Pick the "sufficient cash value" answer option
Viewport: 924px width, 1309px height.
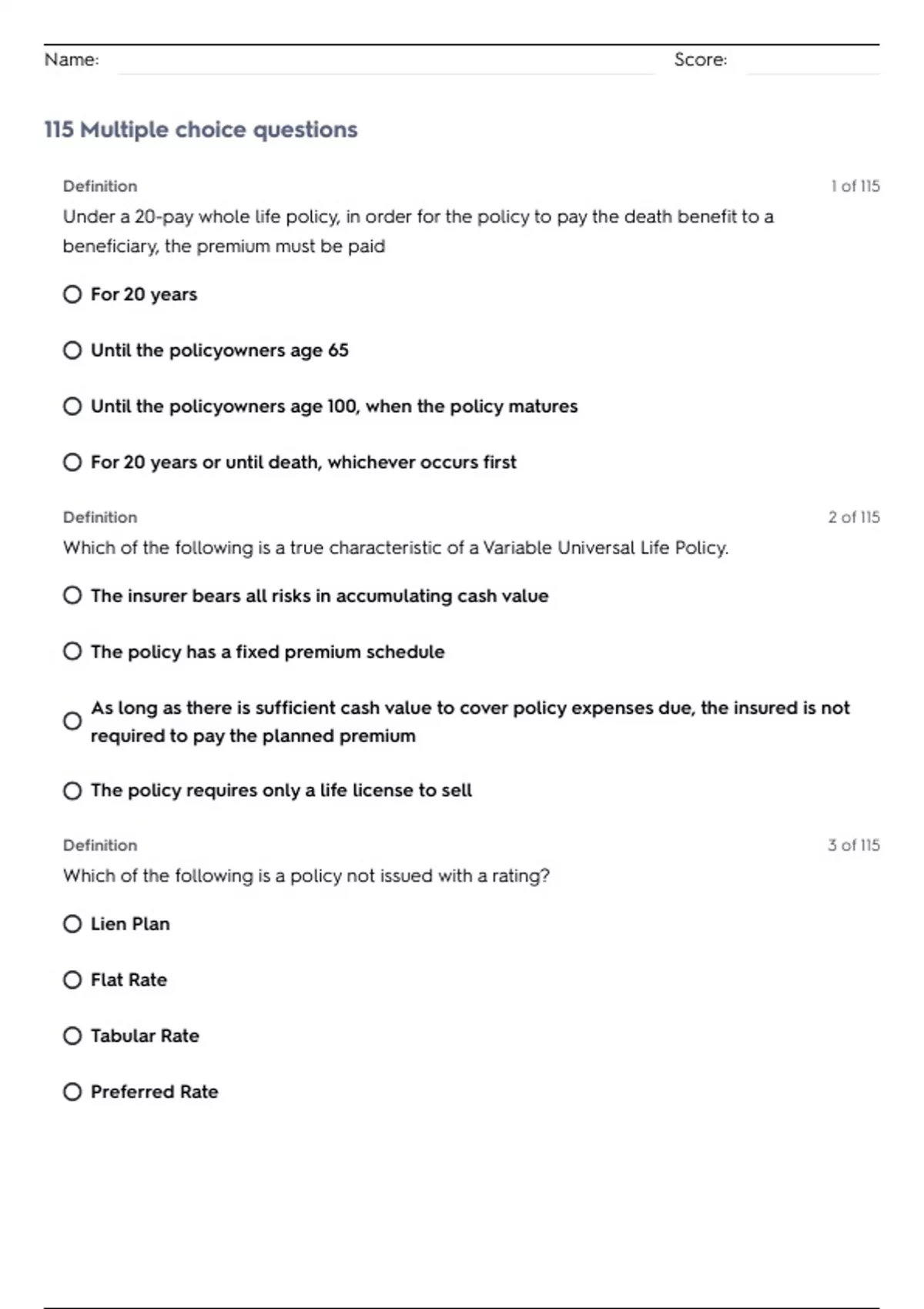pyautogui.click(x=72, y=721)
